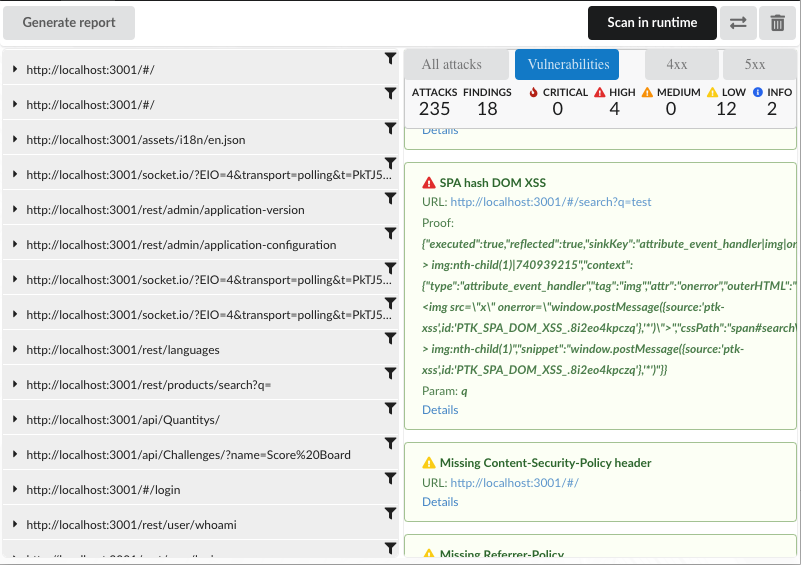Screen dimensions: 801x565
Task: Open Details link under SPA hash DOM XSS
Action: click(x=440, y=410)
